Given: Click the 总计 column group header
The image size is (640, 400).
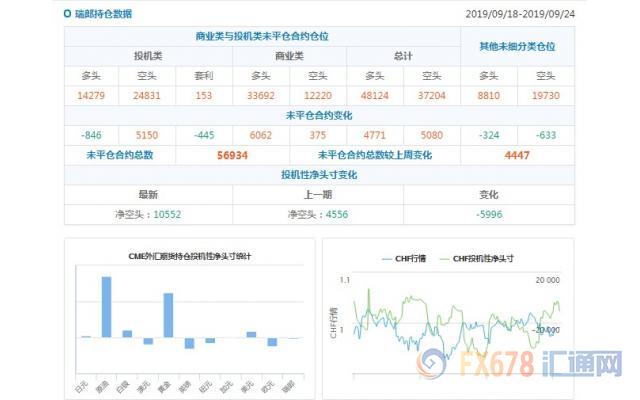Looking at the screenshot, I should pos(403,56).
